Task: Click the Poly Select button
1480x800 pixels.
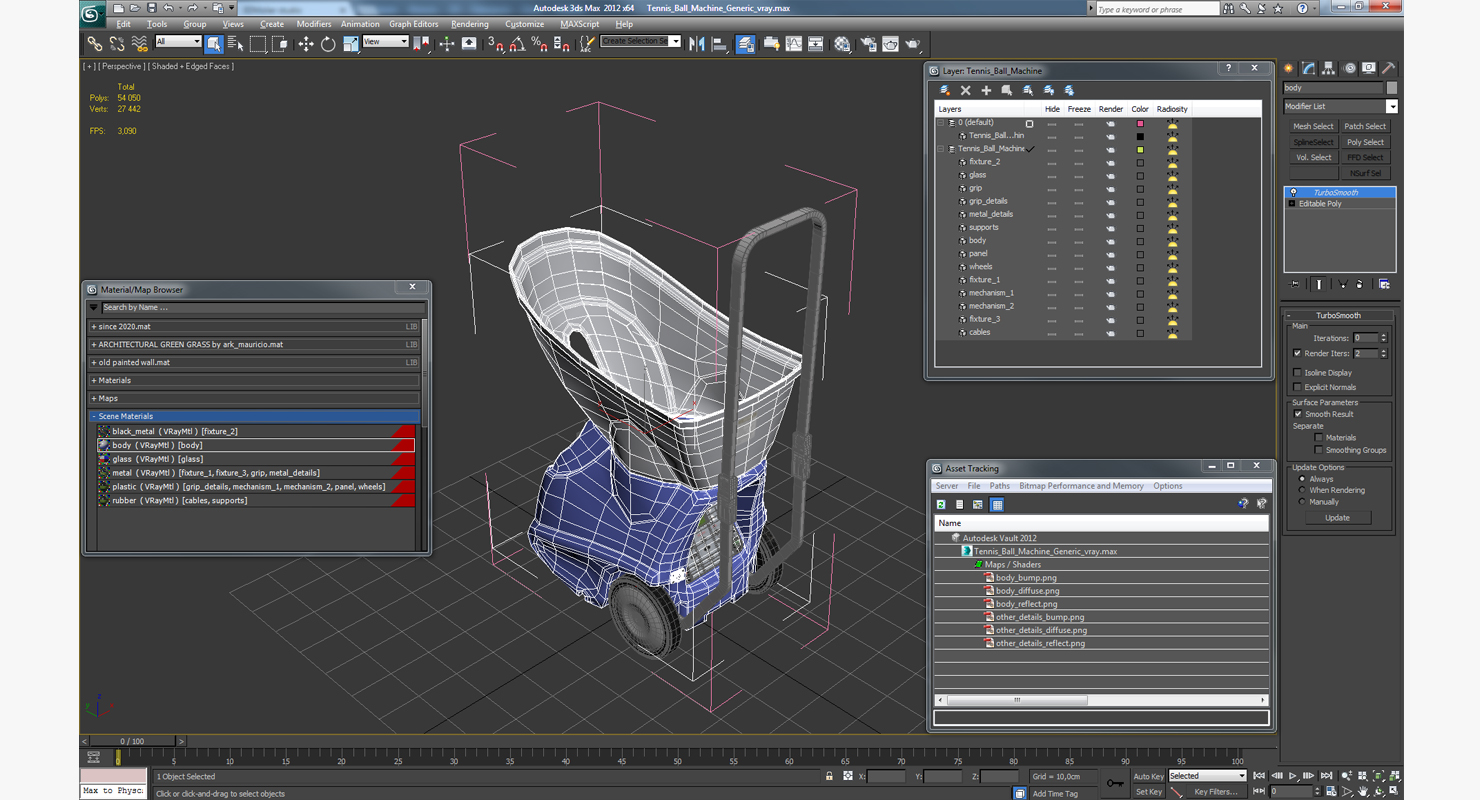Action: 1365,142
